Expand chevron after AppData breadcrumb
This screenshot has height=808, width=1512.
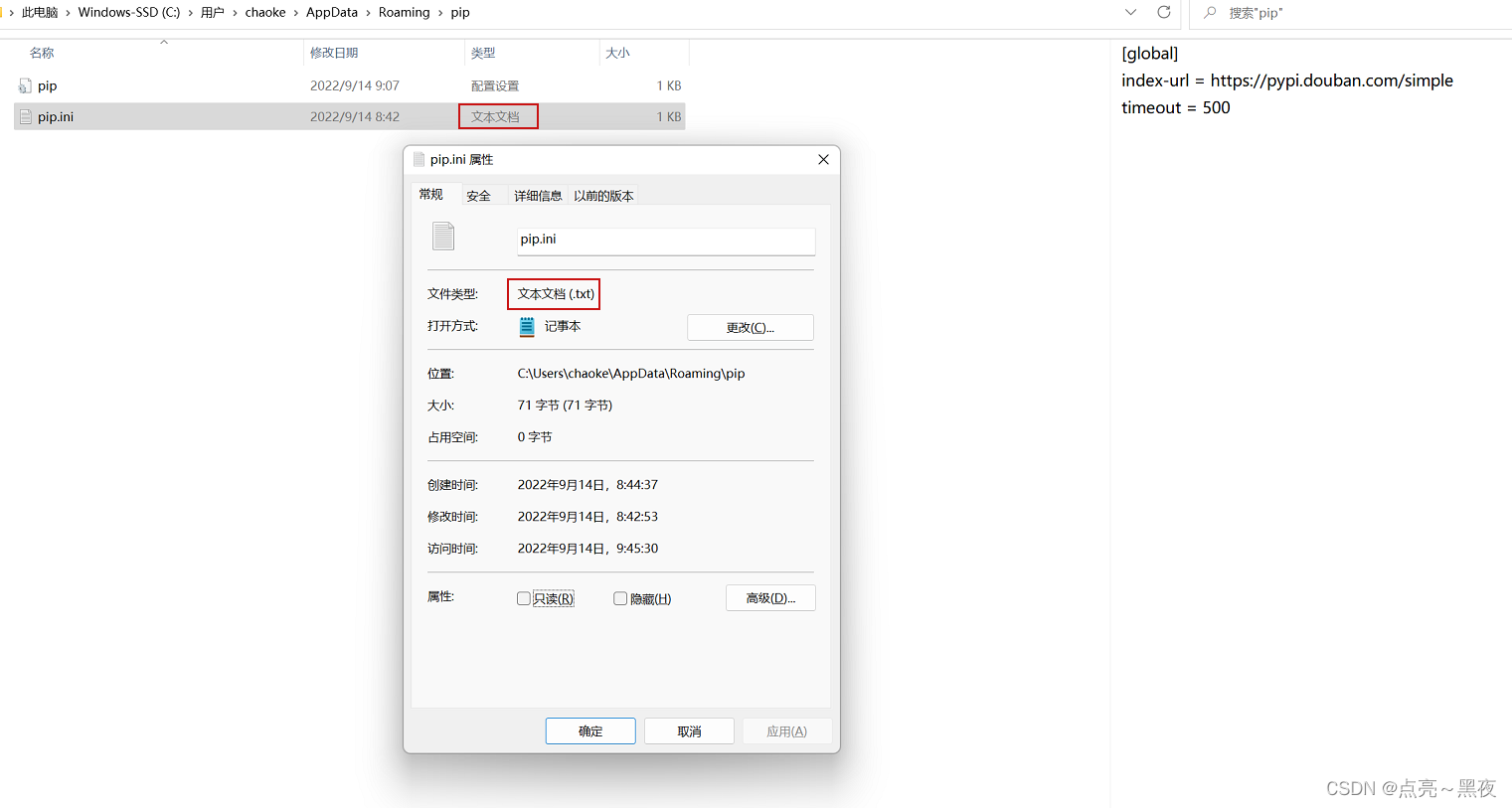368,13
